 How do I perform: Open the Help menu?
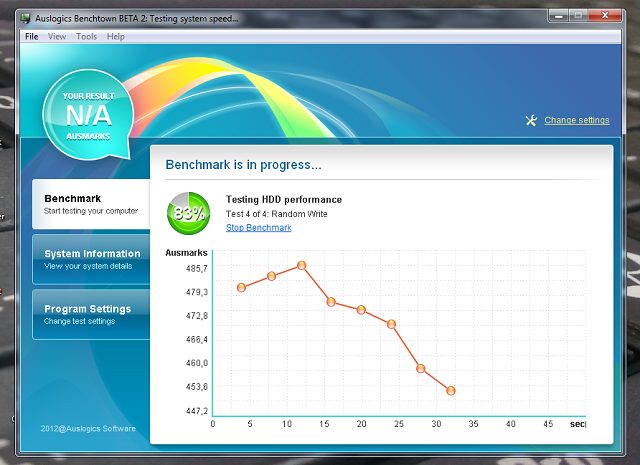[116, 36]
